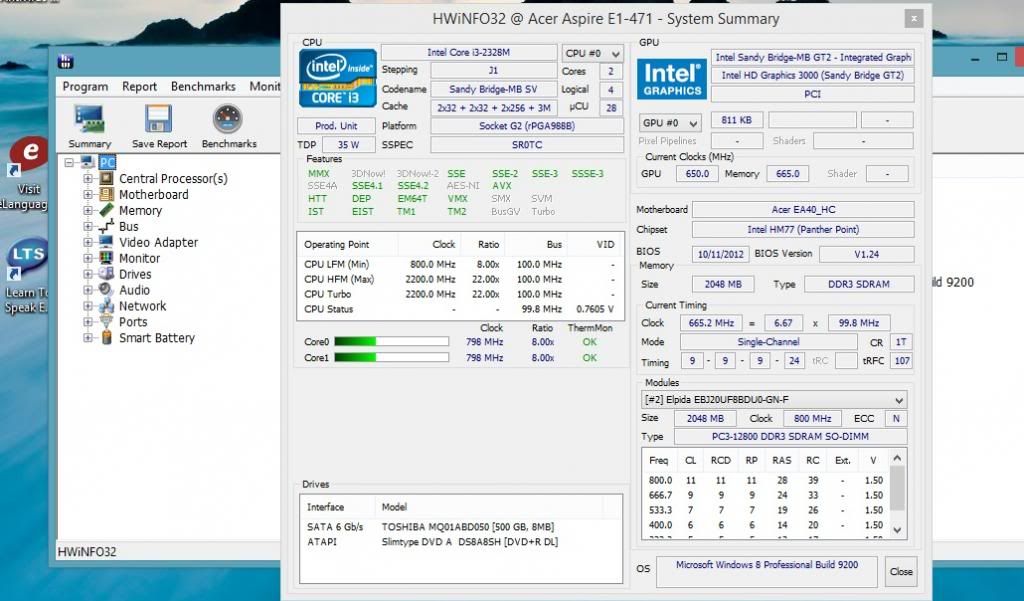Screen dimensions: 1024x601
Task: Open the Program menu
Action: click(x=85, y=87)
